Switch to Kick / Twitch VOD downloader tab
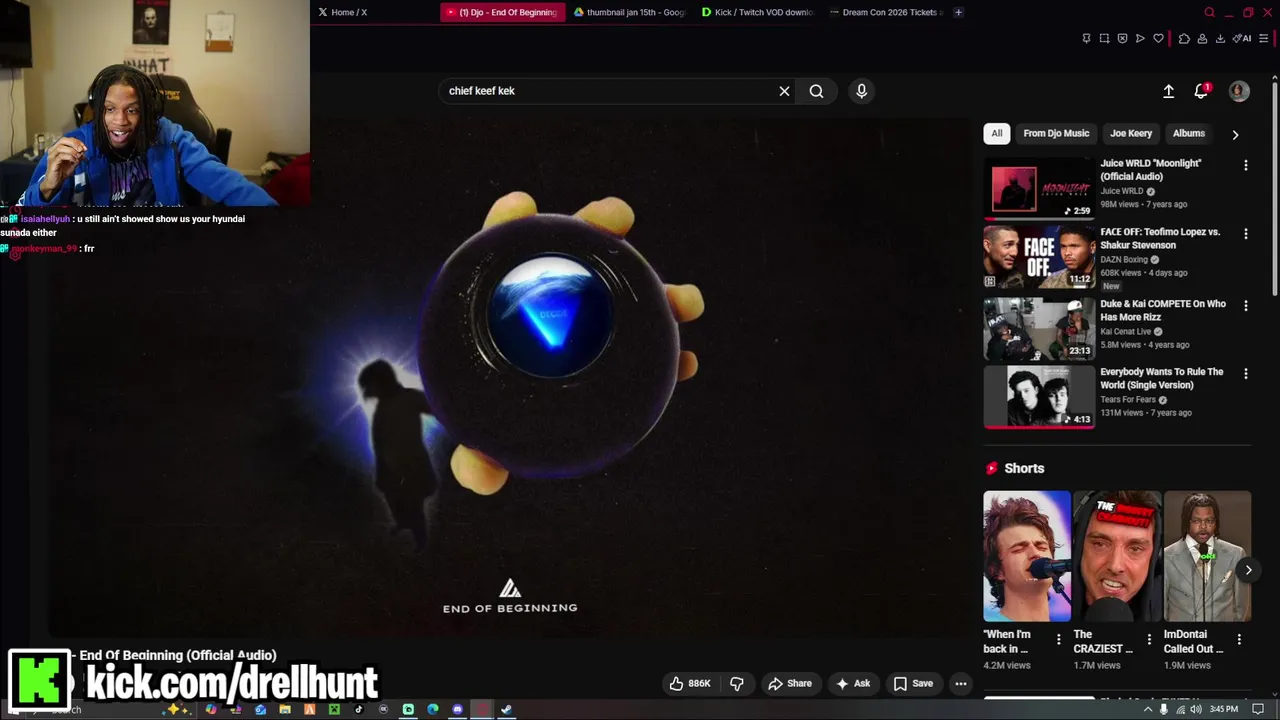The width and height of the screenshot is (1280, 720). (x=758, y=12)
